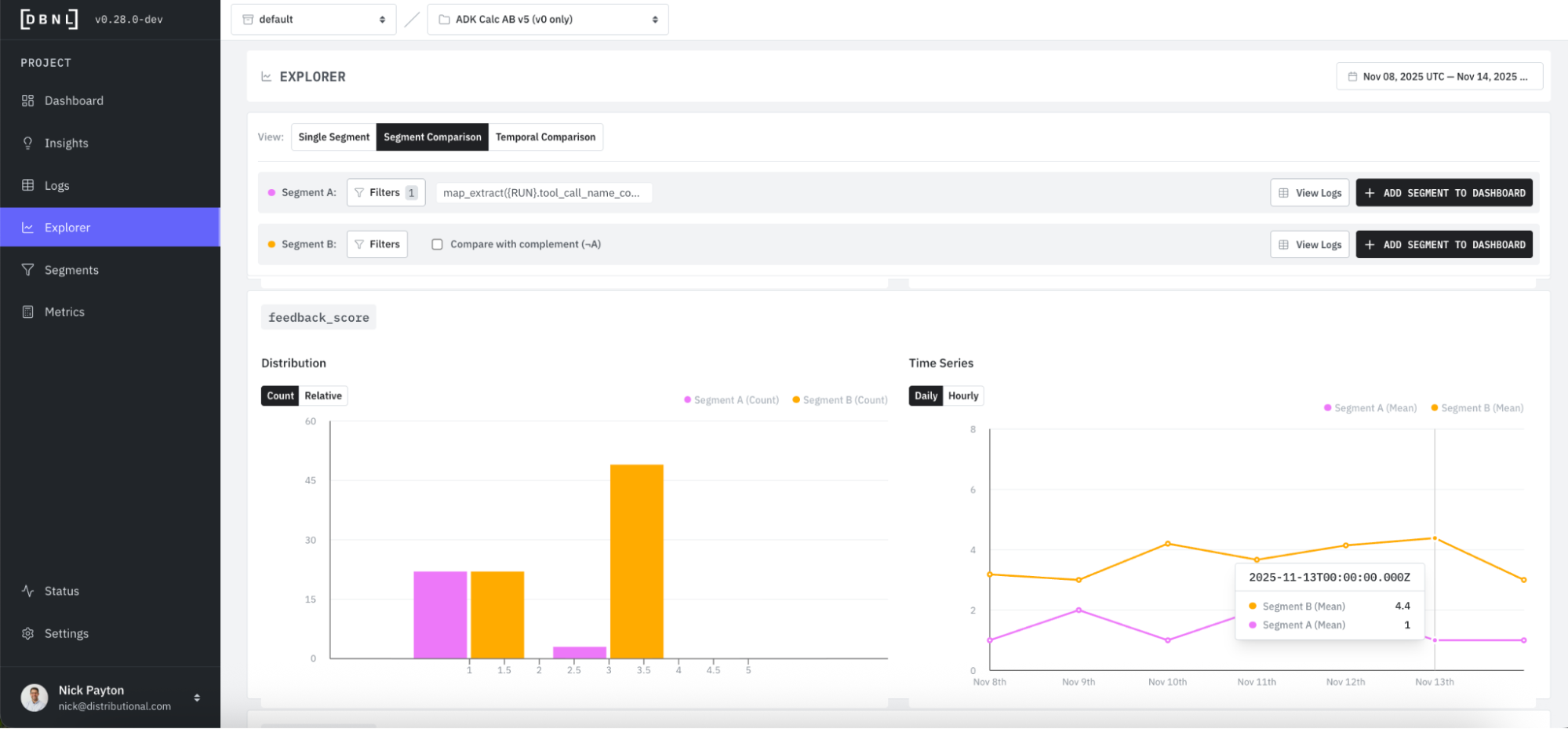Screen dimensions: 1568x729
Task: Toggle Segment A (Count) legend entry
Action: point(731,400)
